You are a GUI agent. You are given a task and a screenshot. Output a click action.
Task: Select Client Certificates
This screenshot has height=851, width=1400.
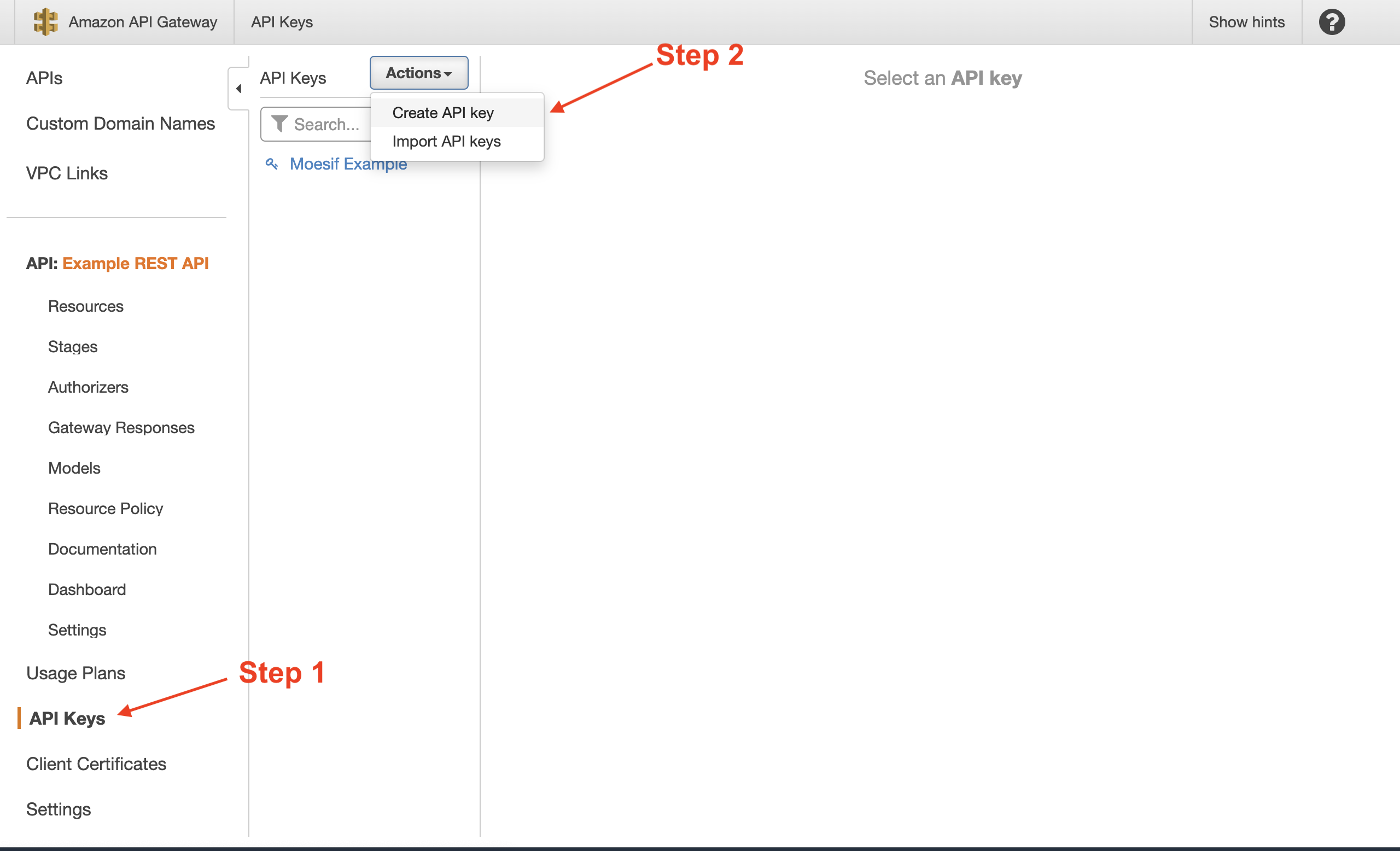click(96, 763)
